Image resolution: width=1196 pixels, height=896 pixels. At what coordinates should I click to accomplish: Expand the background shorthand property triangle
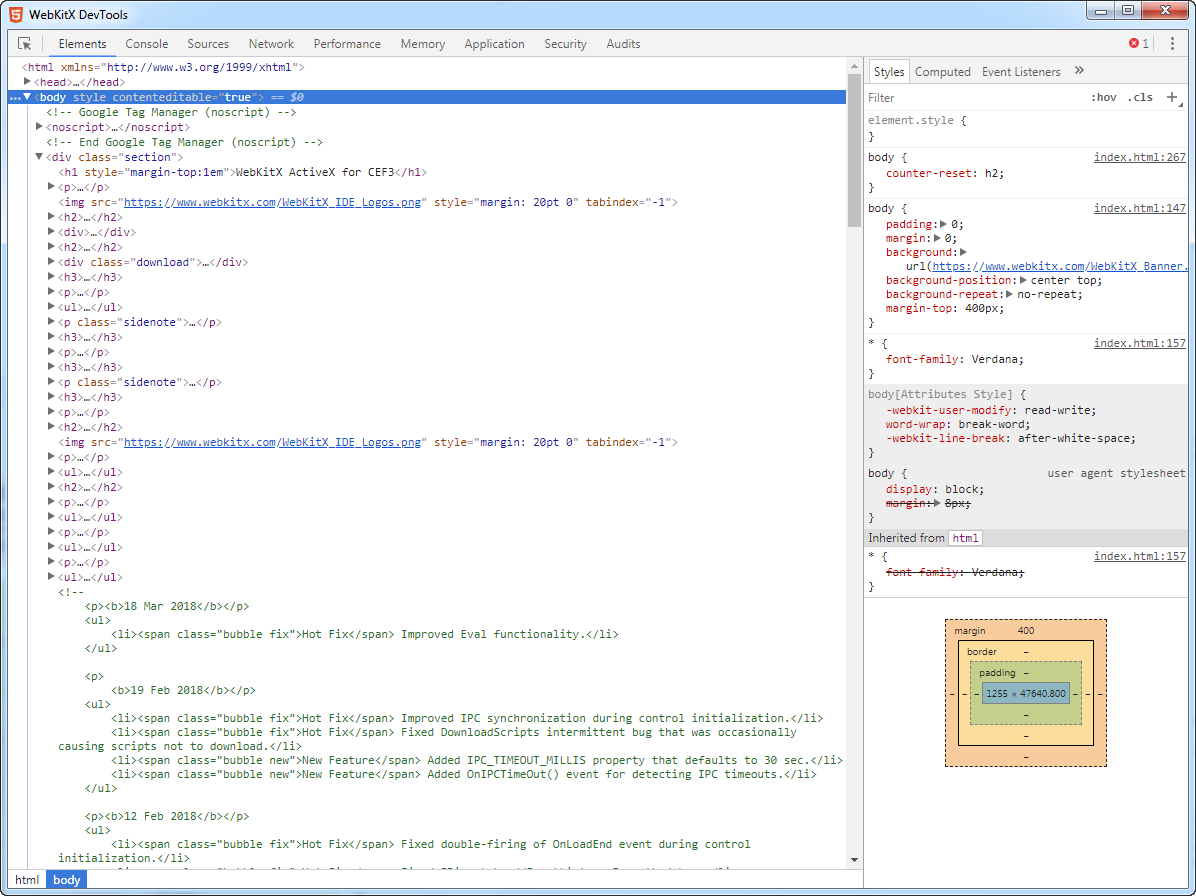(x=963, y=252)
